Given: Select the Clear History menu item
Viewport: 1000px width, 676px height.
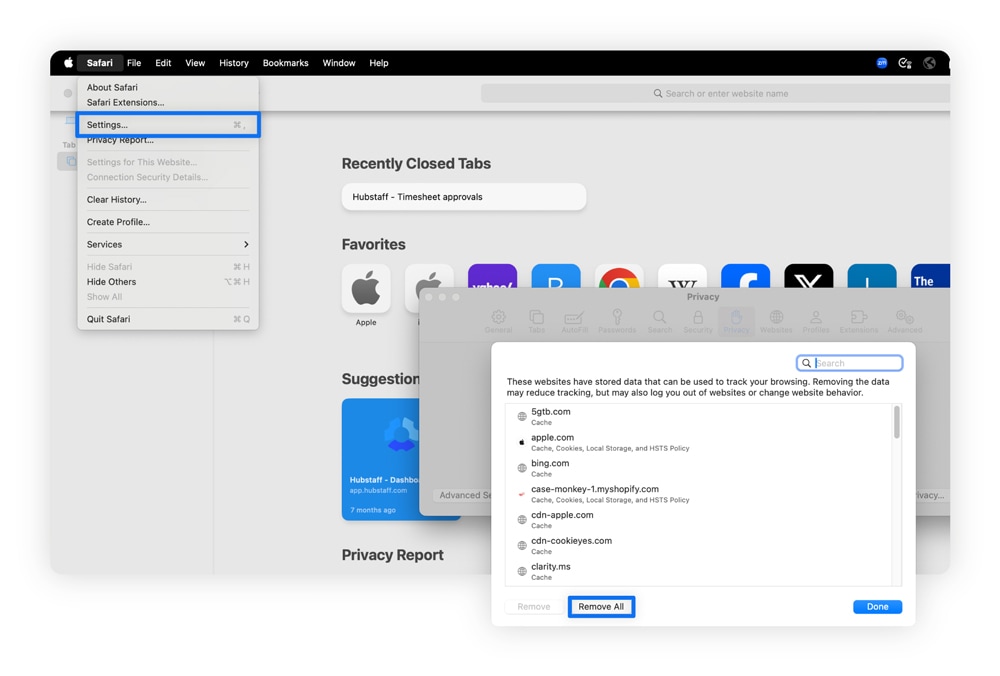Looking at the screenshot, I should 114,200.
